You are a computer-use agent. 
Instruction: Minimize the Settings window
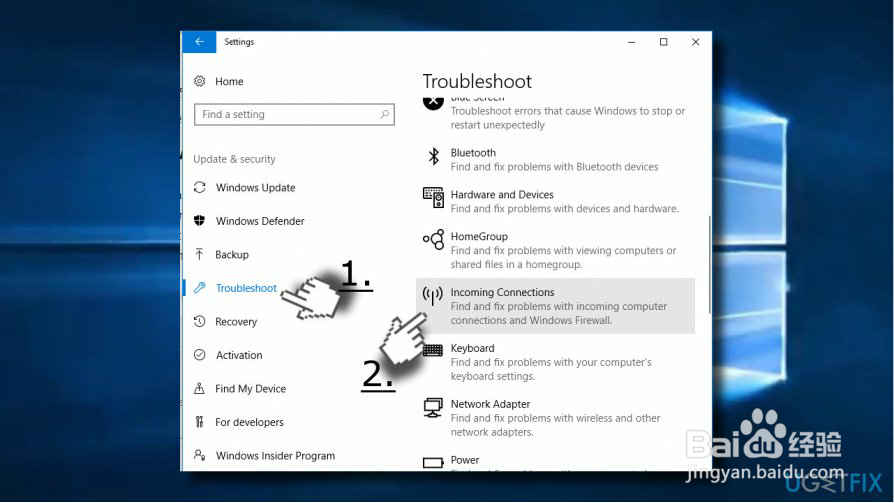[631, 42]
